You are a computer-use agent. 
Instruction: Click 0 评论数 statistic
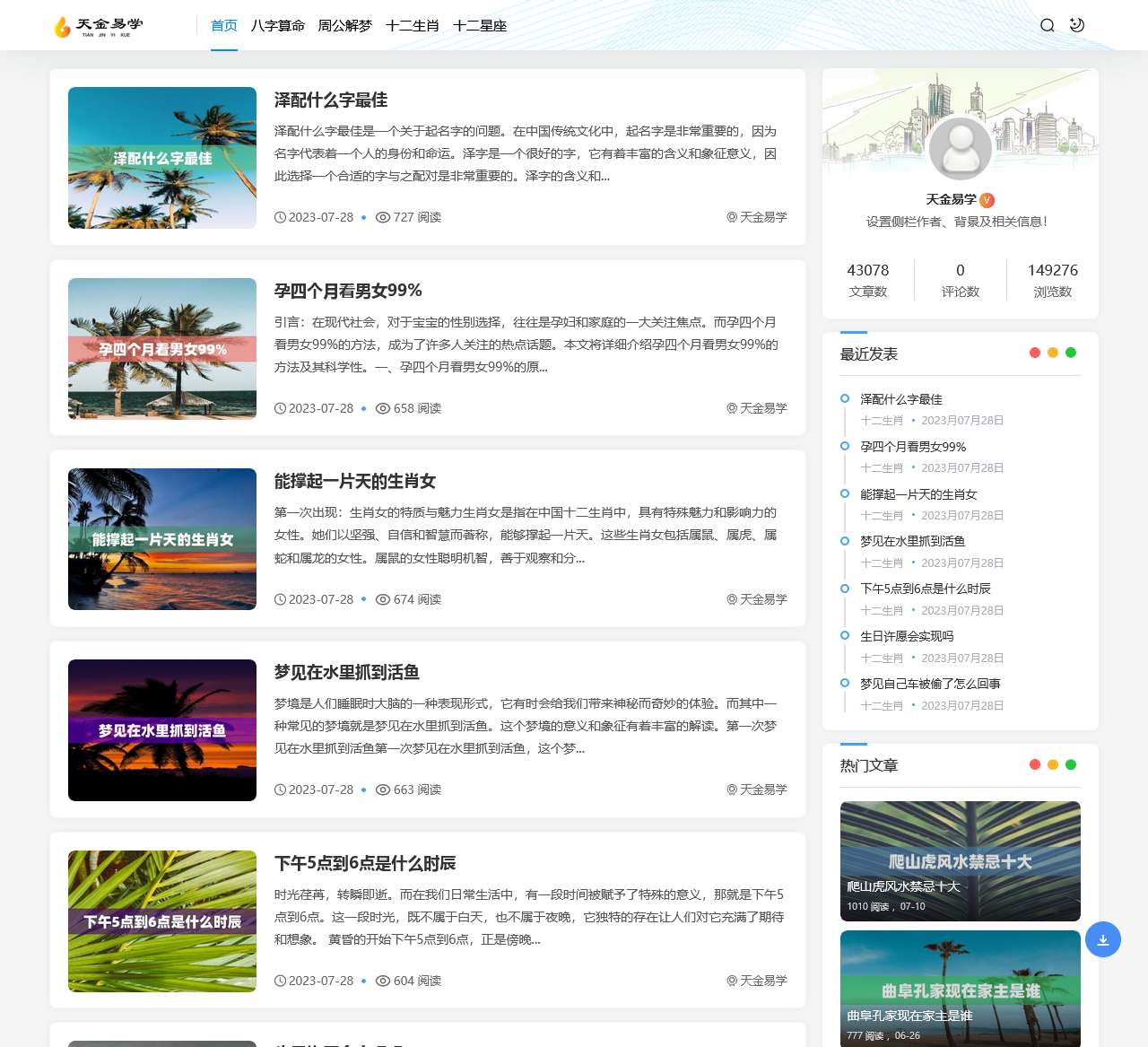[x=961, y=280]
